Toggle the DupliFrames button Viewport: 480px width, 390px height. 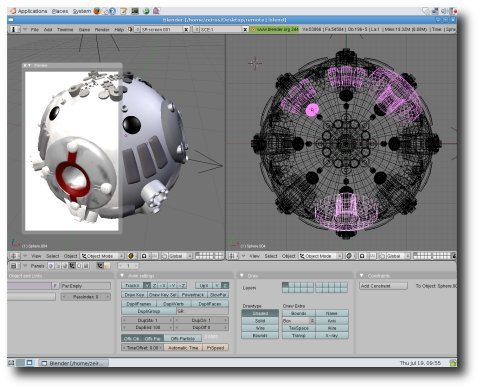[x=139, y=304]
